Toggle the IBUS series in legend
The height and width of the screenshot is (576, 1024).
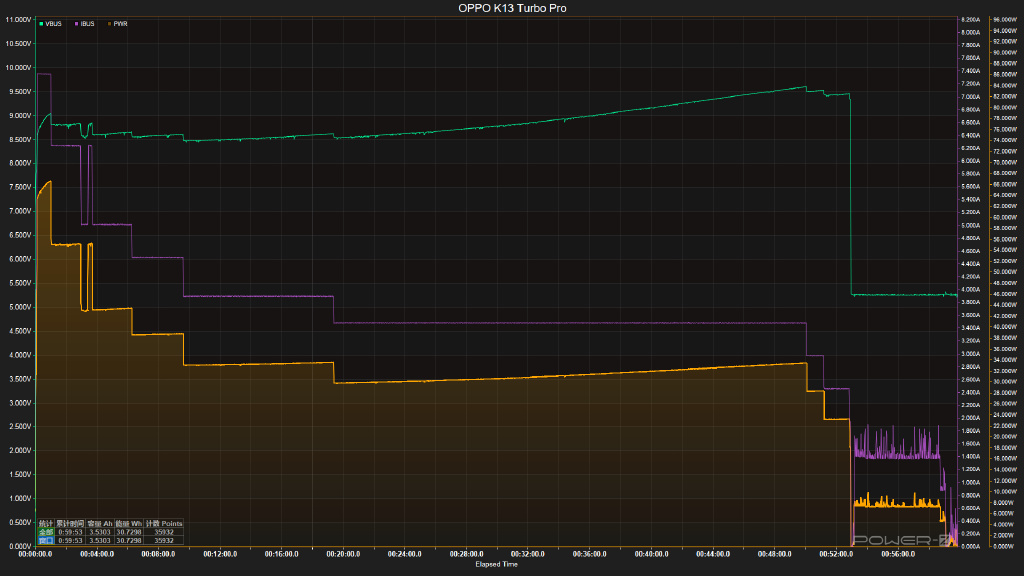[x=87, y=23]
